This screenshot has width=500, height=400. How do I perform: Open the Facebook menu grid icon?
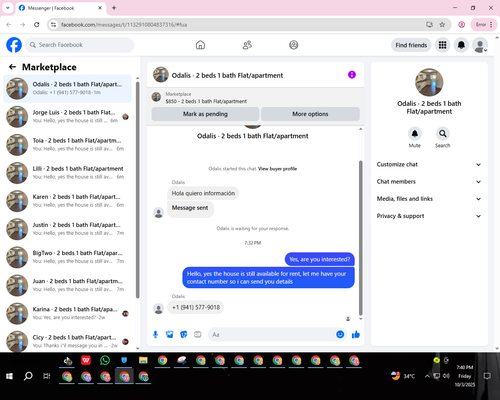[x=442, y=45]
